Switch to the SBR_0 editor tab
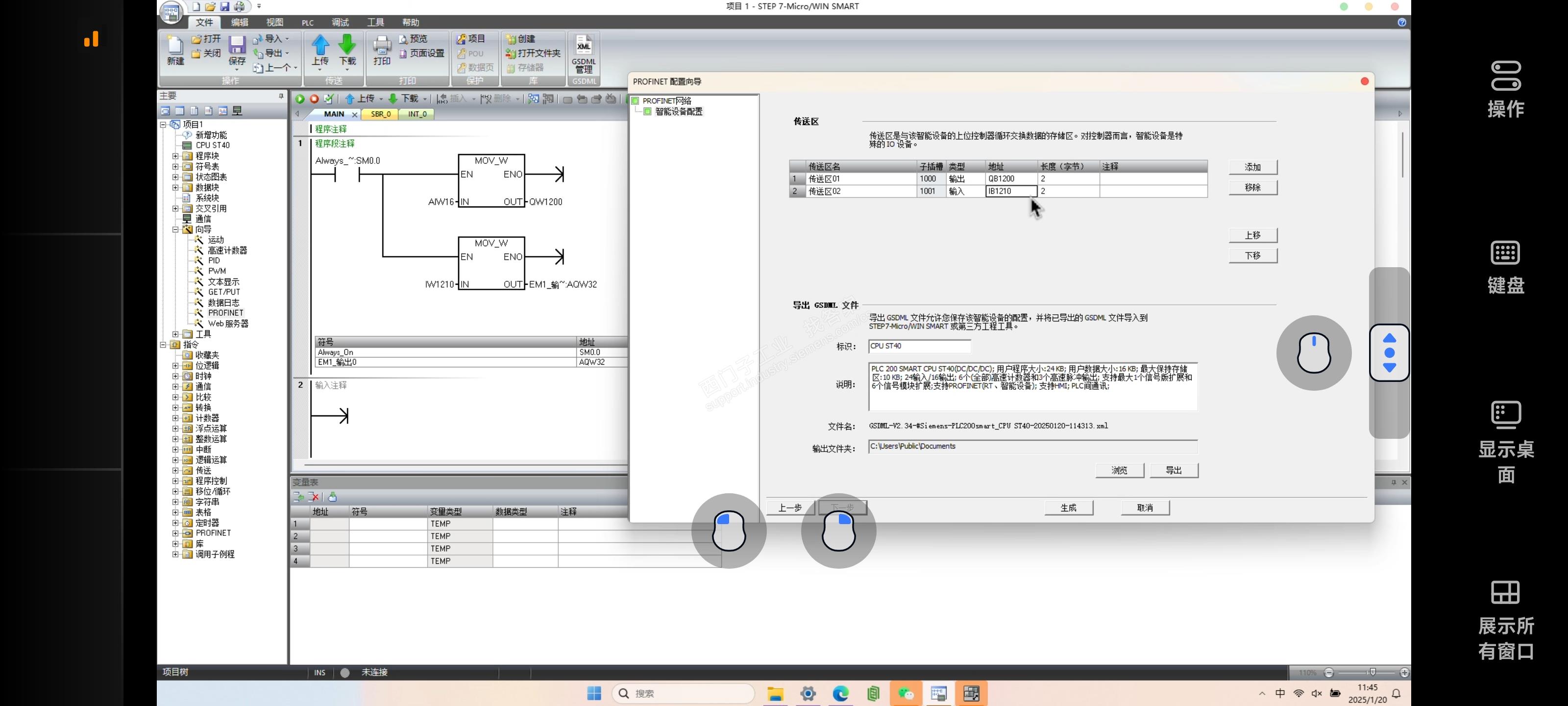 pyautogui.click(x=380, y=114)
